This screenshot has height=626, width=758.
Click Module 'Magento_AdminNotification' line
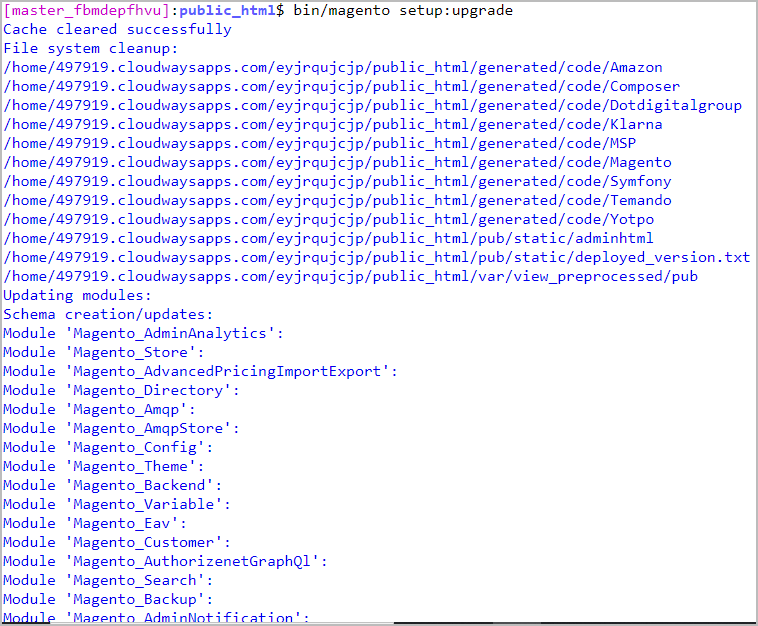[x=157, y=617]
